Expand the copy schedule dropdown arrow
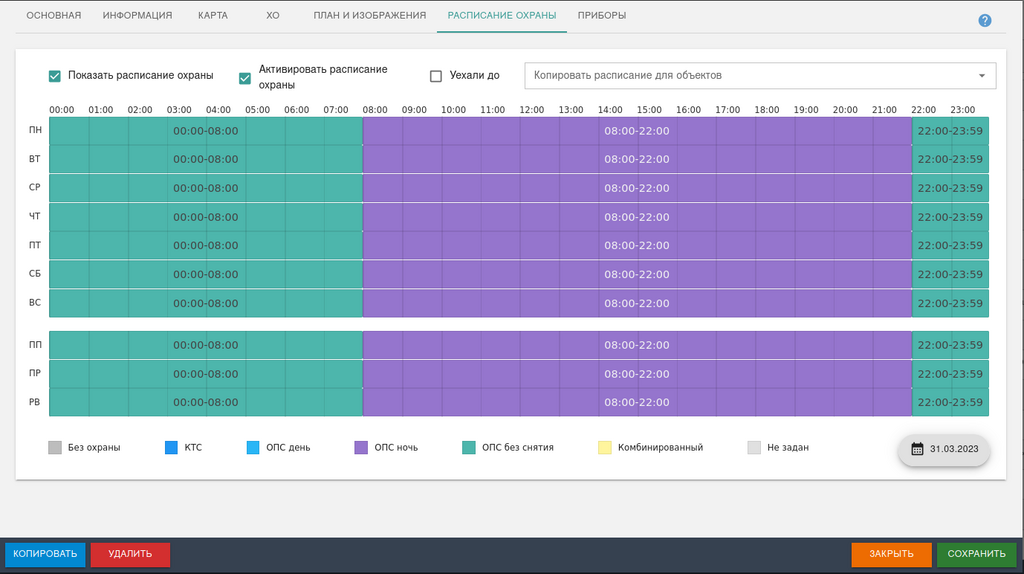This screenshot has width=1024, height=574. (982, 76)
